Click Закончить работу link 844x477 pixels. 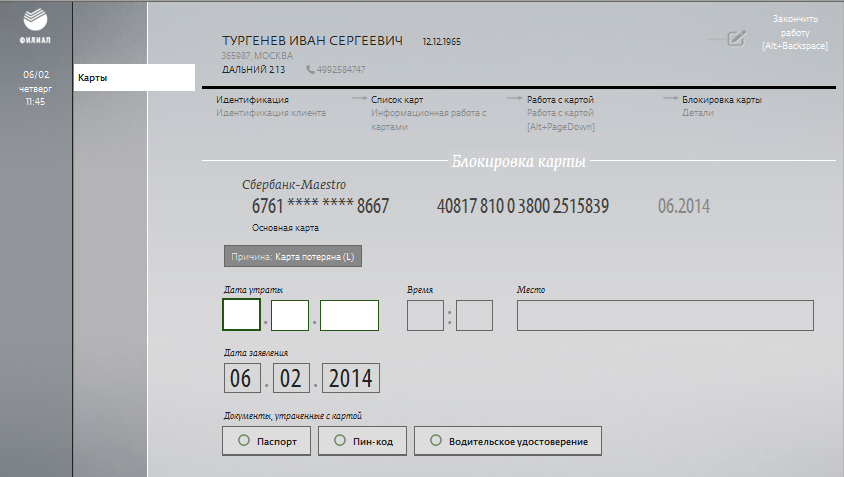click(x=795, y=32)
